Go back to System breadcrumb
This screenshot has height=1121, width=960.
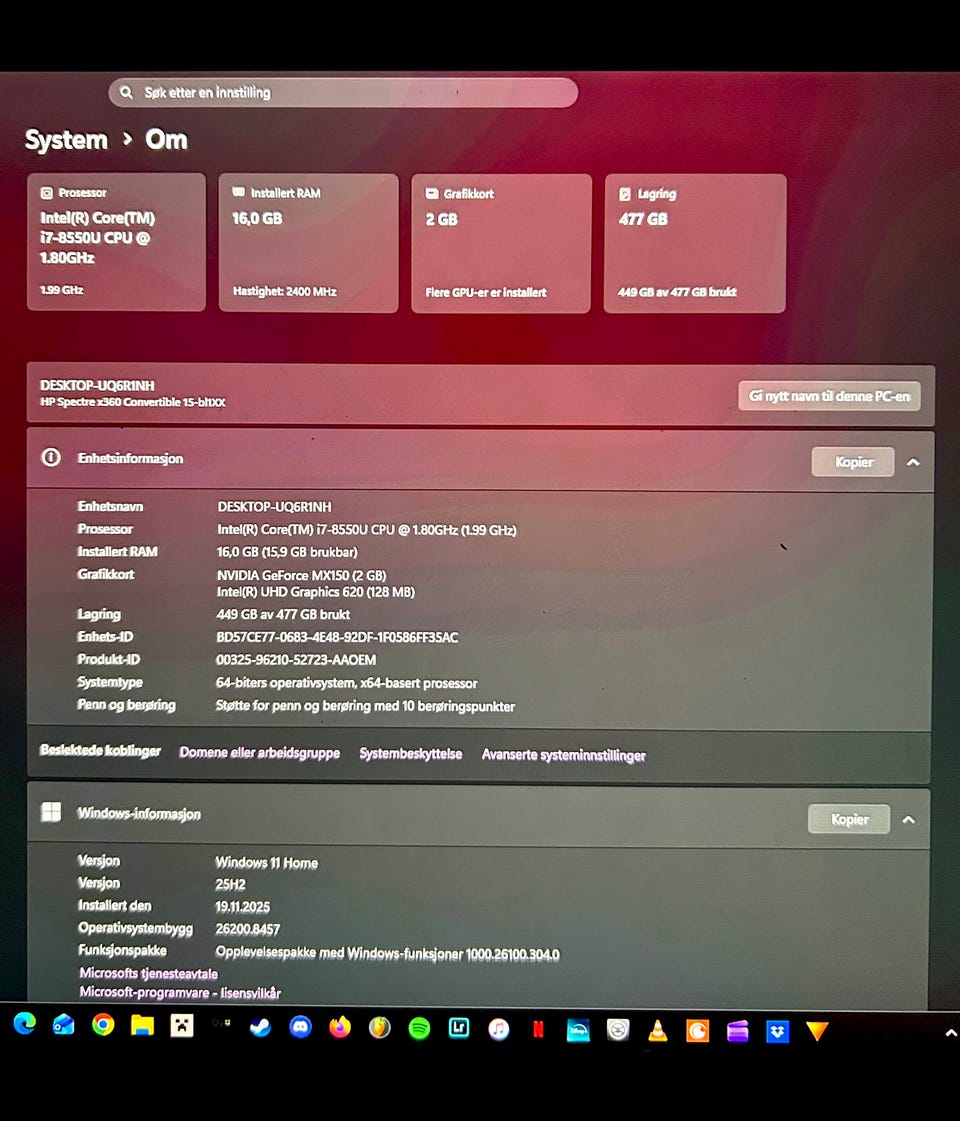[x=66, y=140]
